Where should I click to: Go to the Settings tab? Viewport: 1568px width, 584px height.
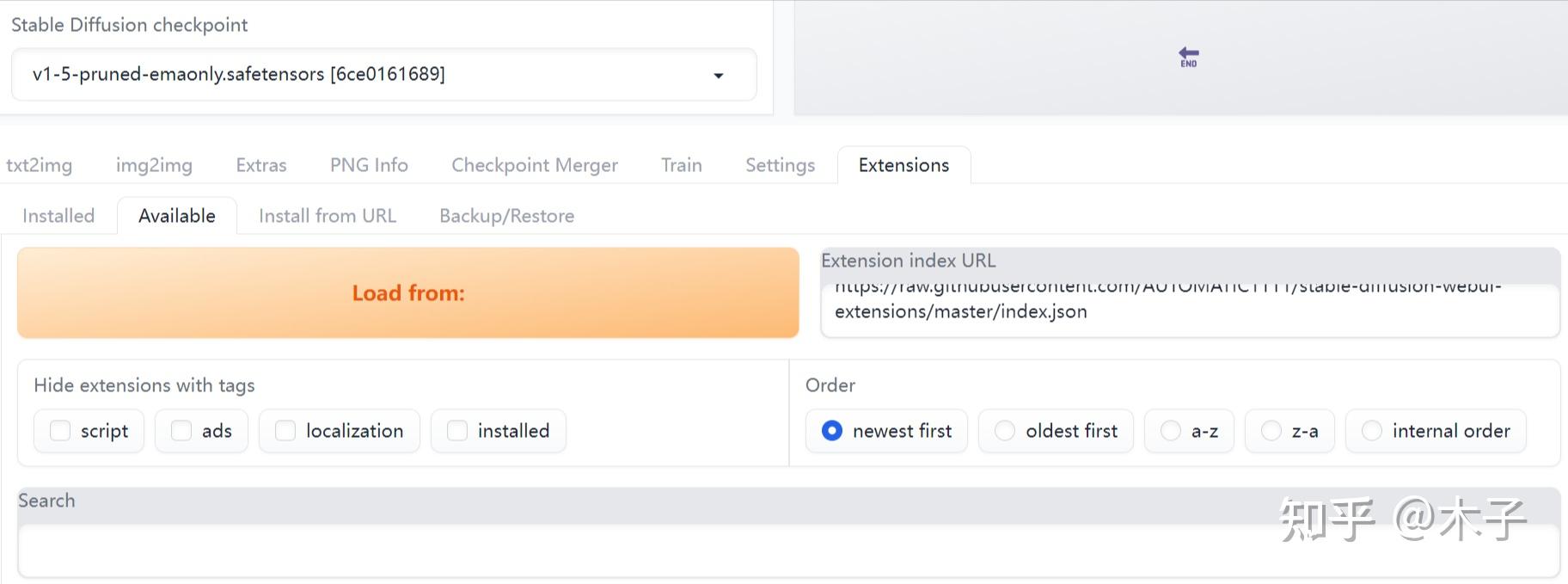pos(780,165)
